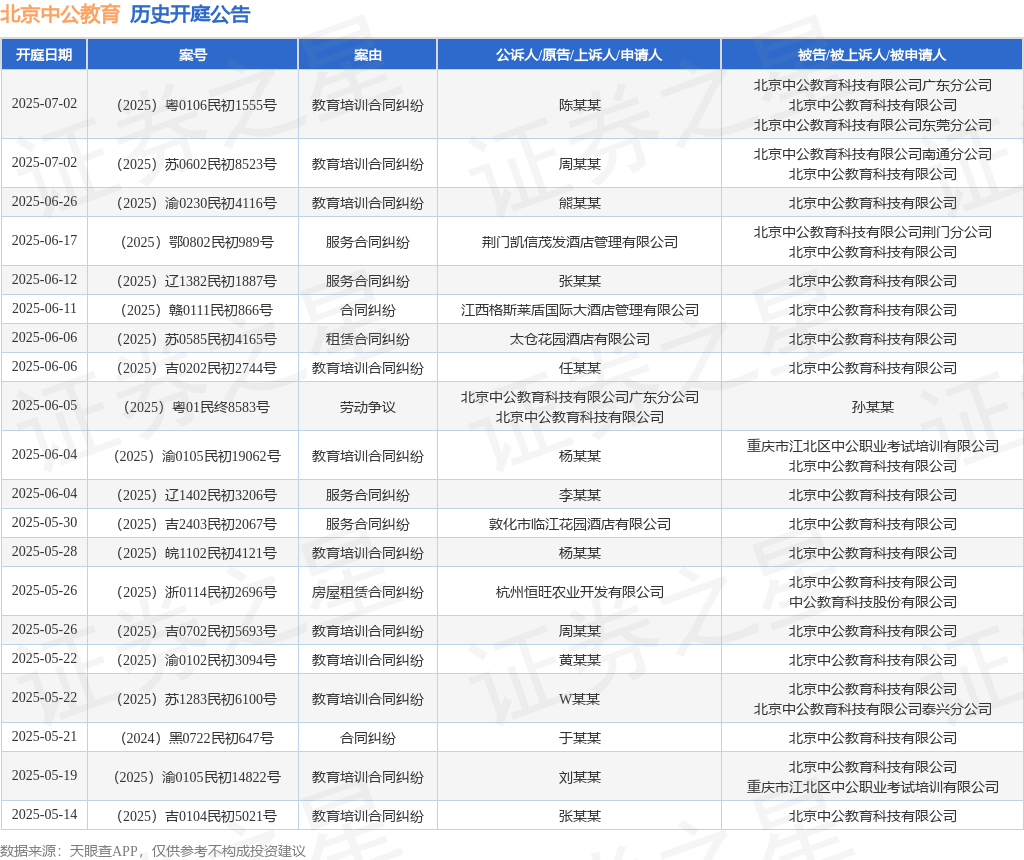Image resolution: width=1024 pixels, height=860 pixels.
Task: Click the 房屋租赁合同纠纷 case cause
Action: tap(368, 592)
